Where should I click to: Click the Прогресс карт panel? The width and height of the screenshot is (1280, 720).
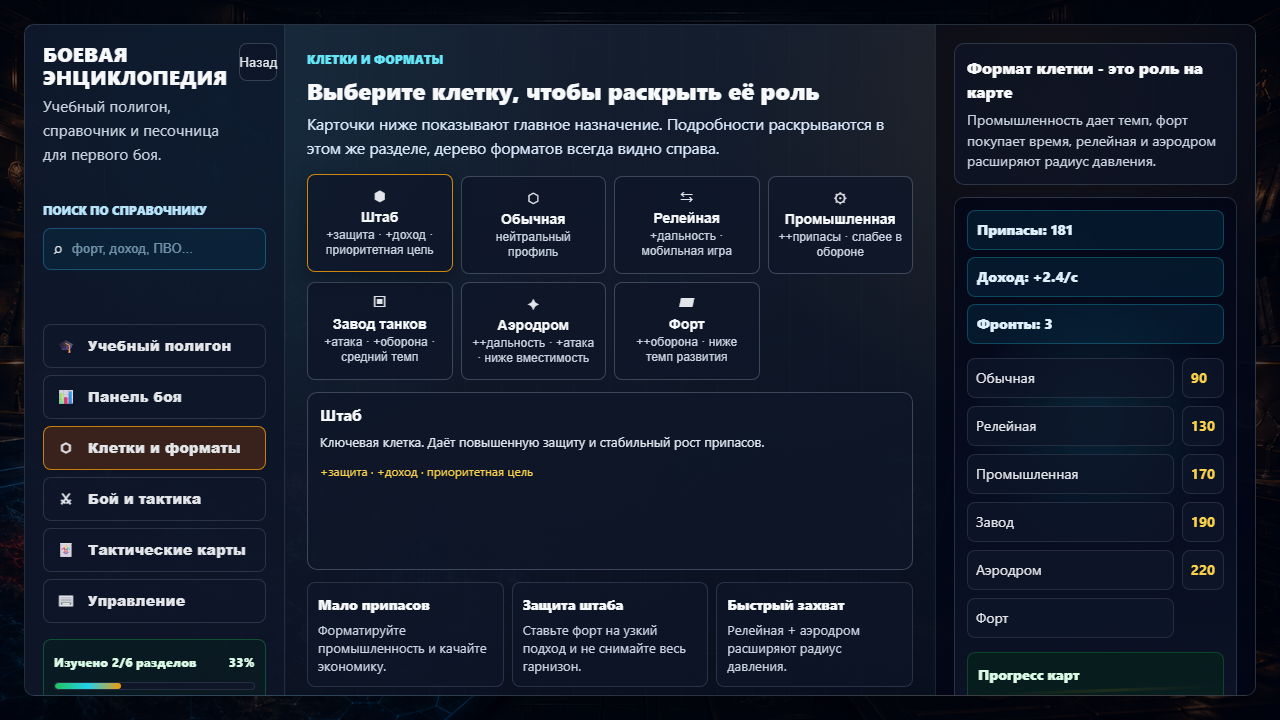(1095, 674)
